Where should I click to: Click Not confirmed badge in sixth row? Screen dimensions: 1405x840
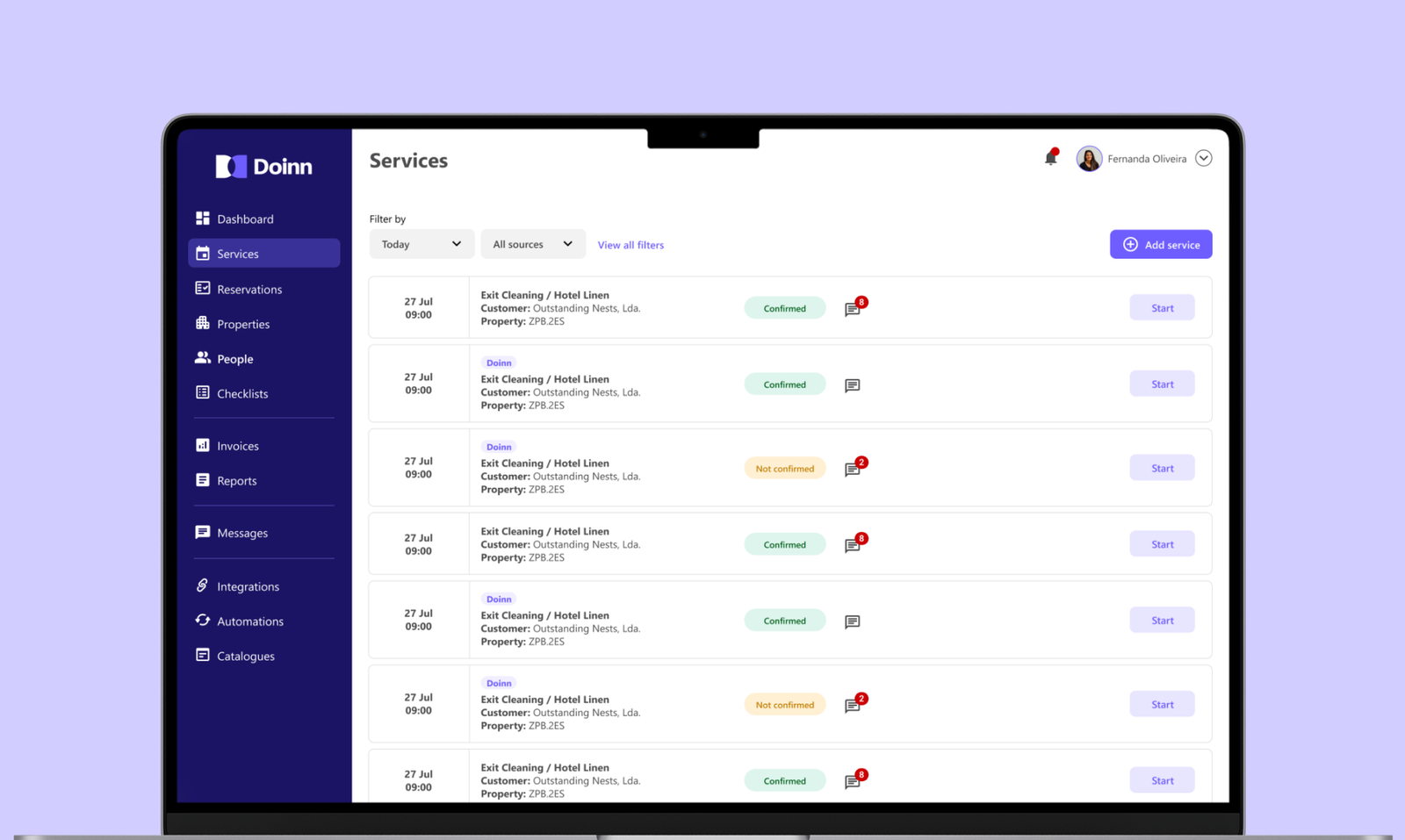[785, 704]
